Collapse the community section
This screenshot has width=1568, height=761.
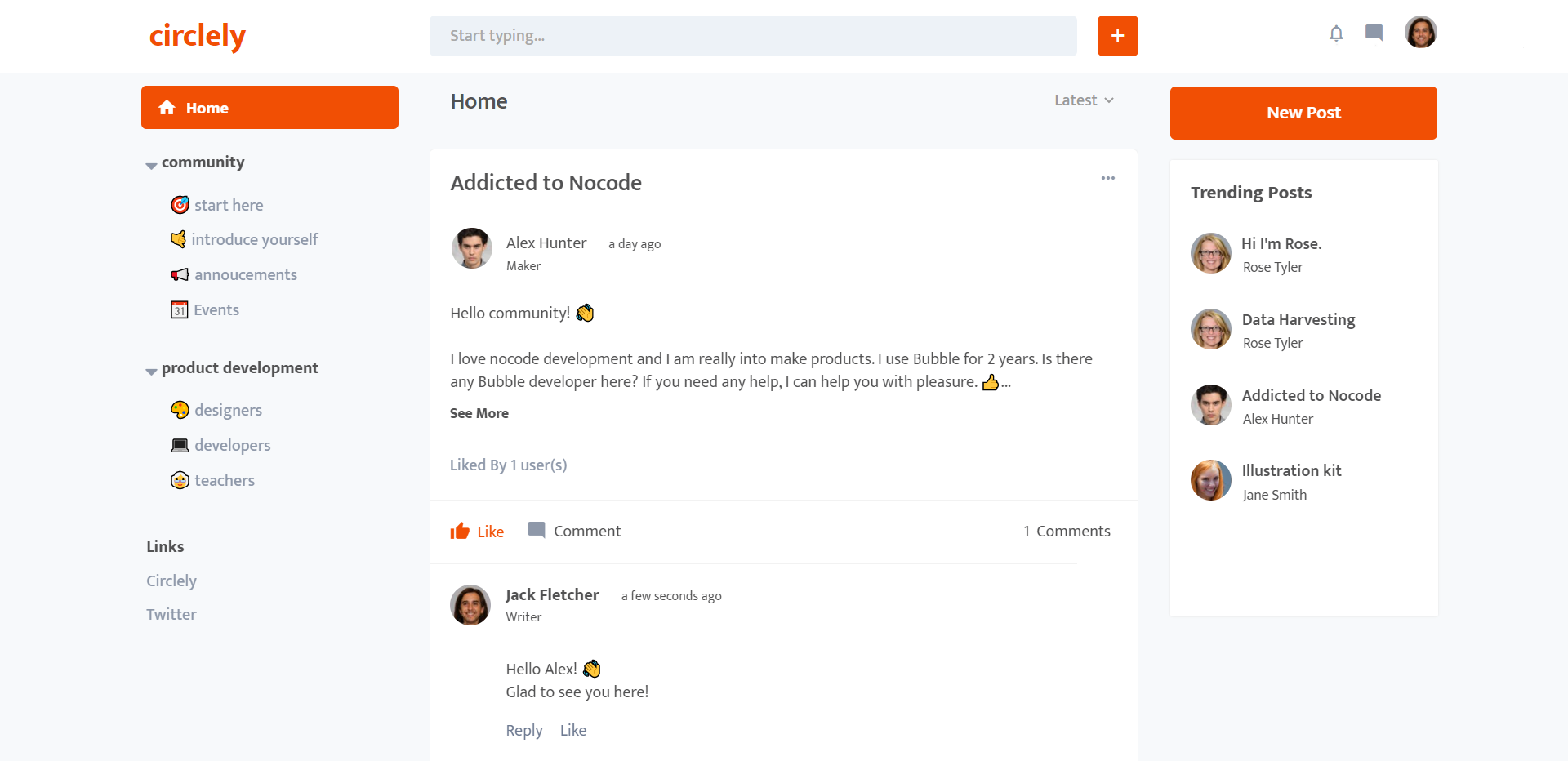(152, 165)
